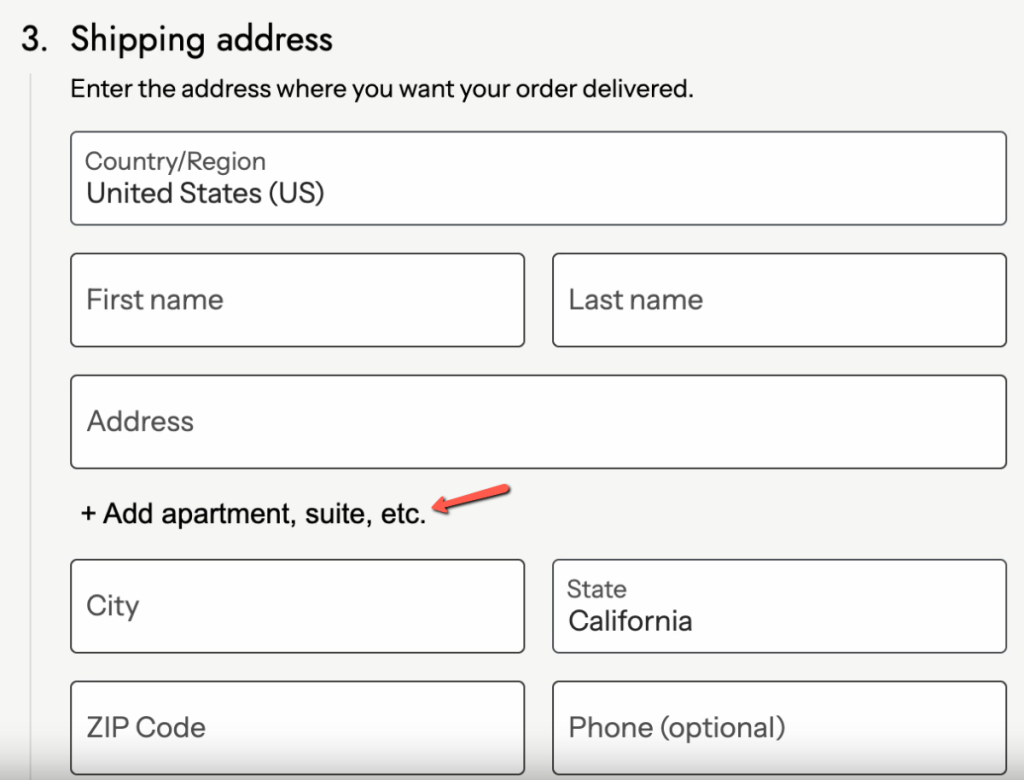
Task: Open the Country/Region selector
Action: pos(538,178)
